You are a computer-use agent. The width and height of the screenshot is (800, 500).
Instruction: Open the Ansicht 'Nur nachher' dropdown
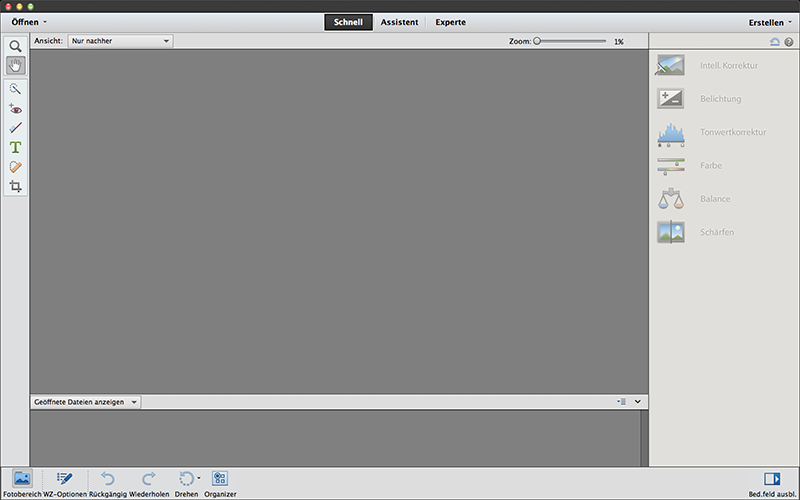point(120,41)
